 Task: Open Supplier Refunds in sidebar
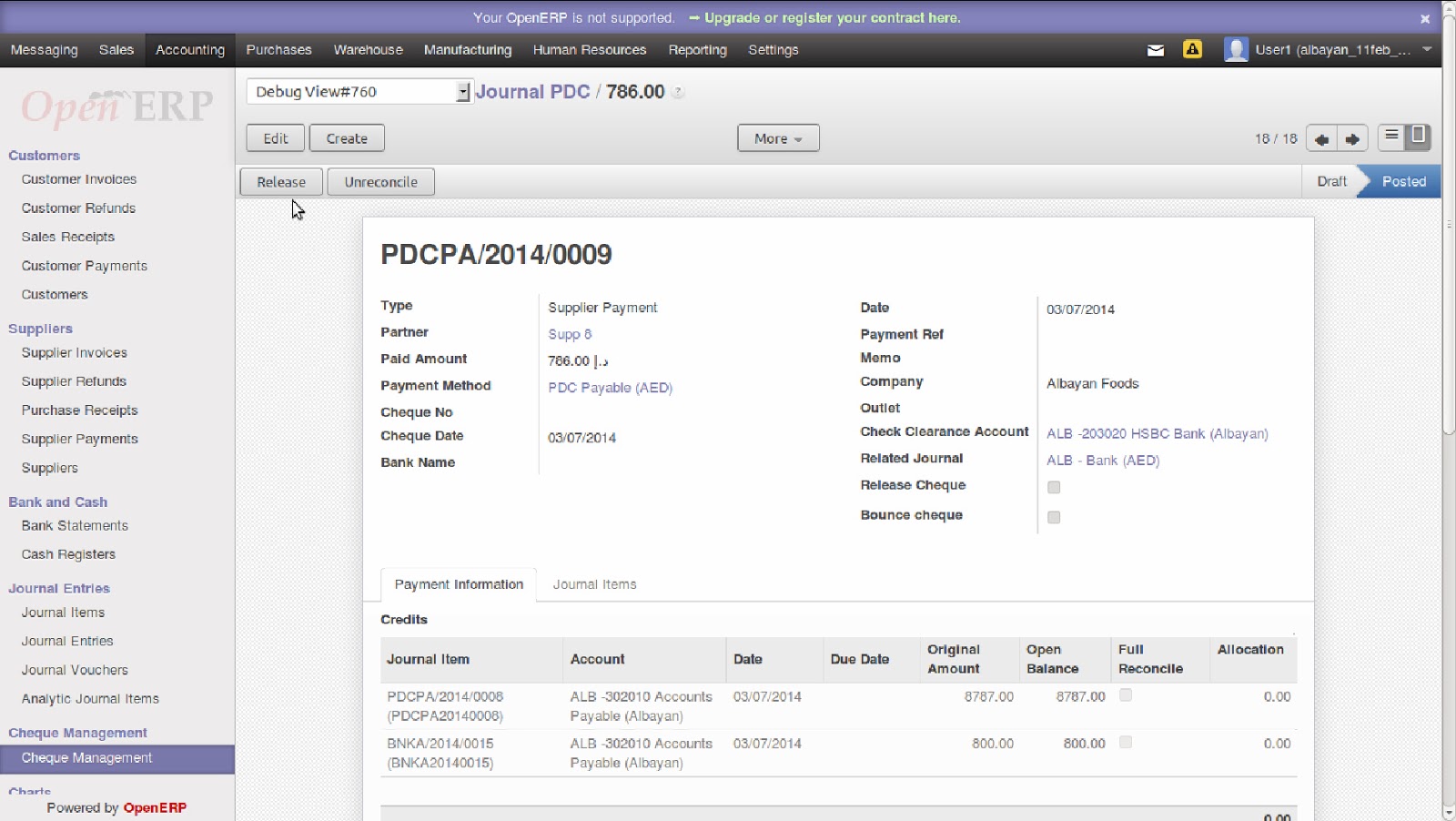tap(74, 381)
